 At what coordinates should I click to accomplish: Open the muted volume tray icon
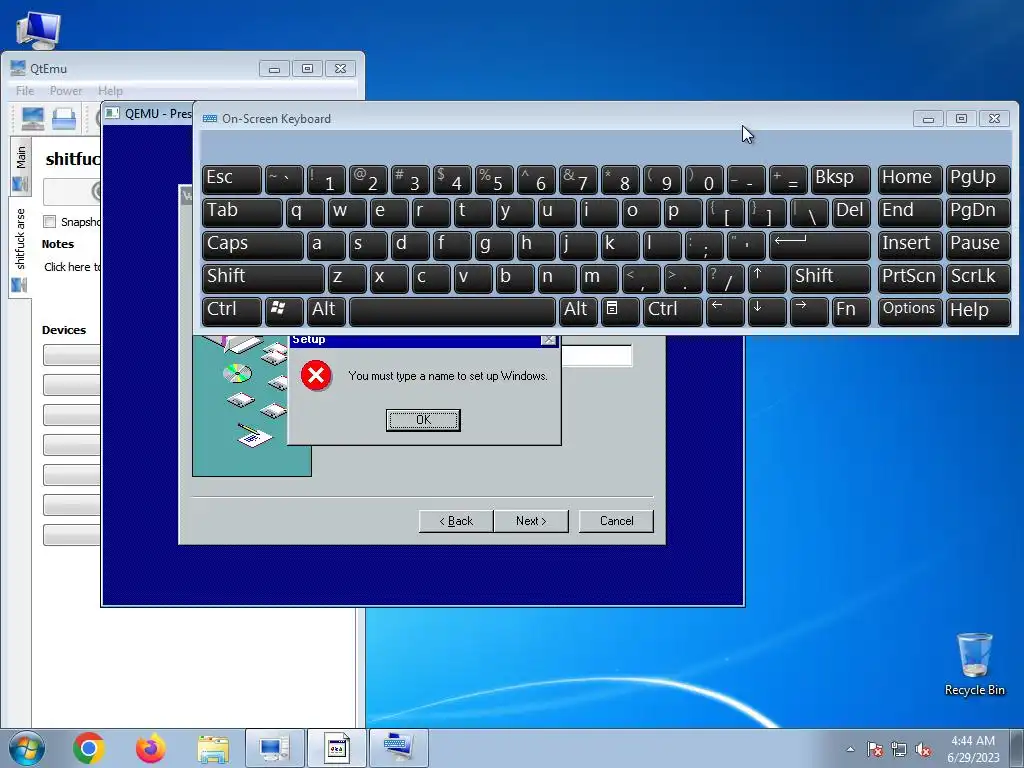(923, 750)
